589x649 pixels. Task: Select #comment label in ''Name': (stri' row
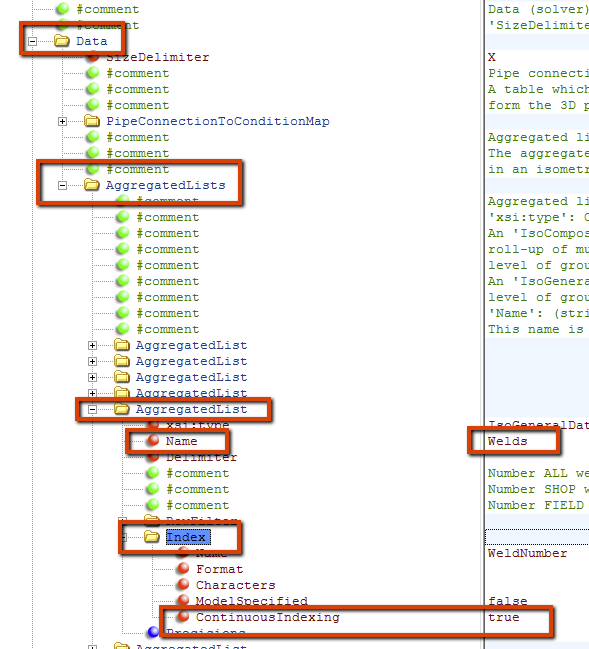[168, 313]
